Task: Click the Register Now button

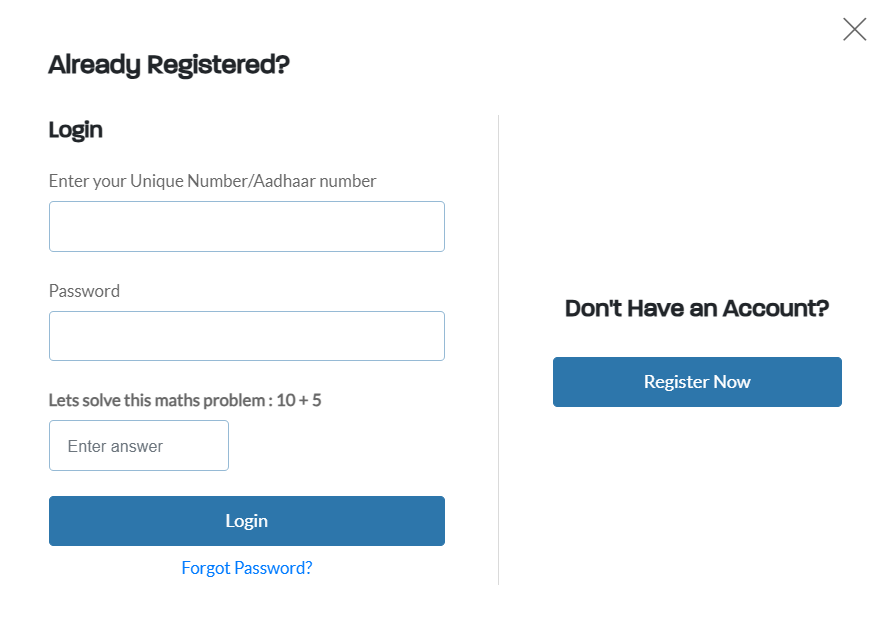Action: [x=697, y=382]
